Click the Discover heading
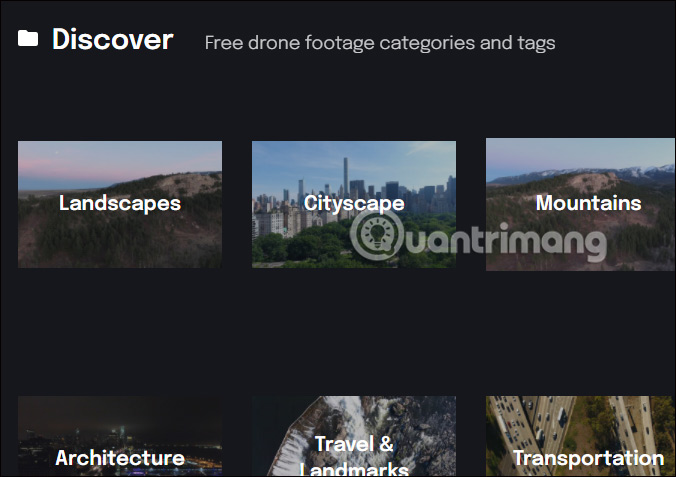 [x=113, y=39]
